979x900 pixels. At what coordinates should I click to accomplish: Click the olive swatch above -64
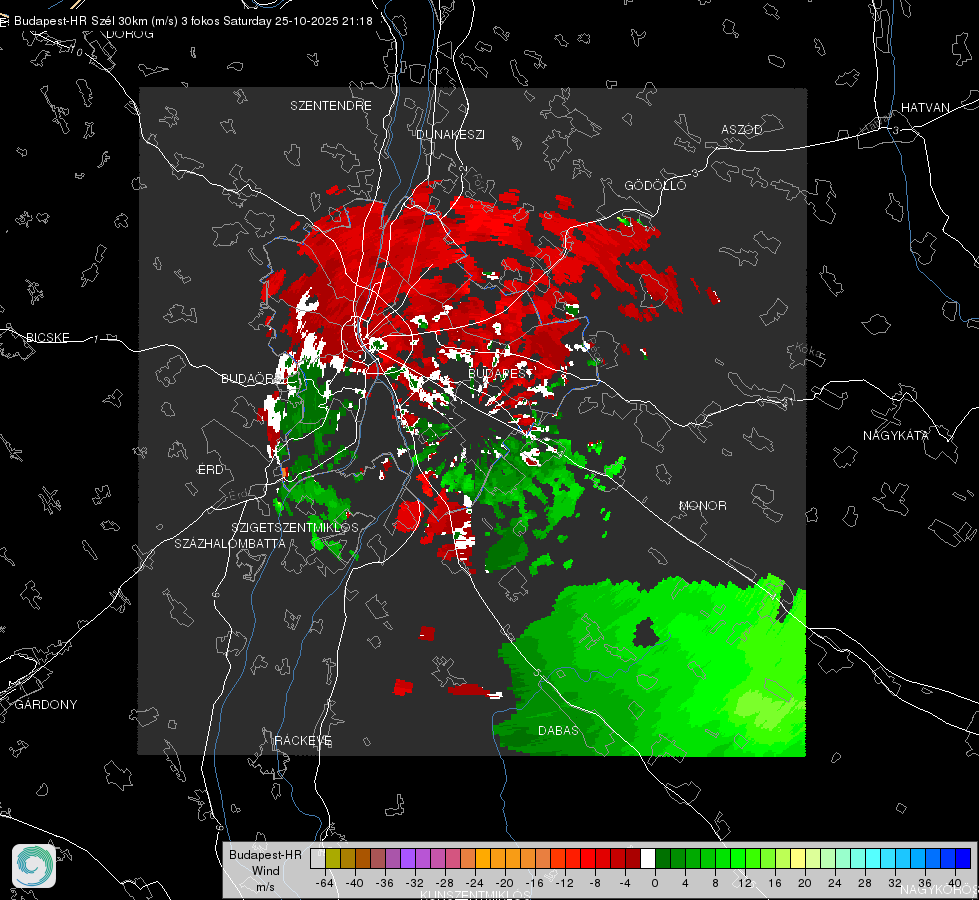coord(333,859)
